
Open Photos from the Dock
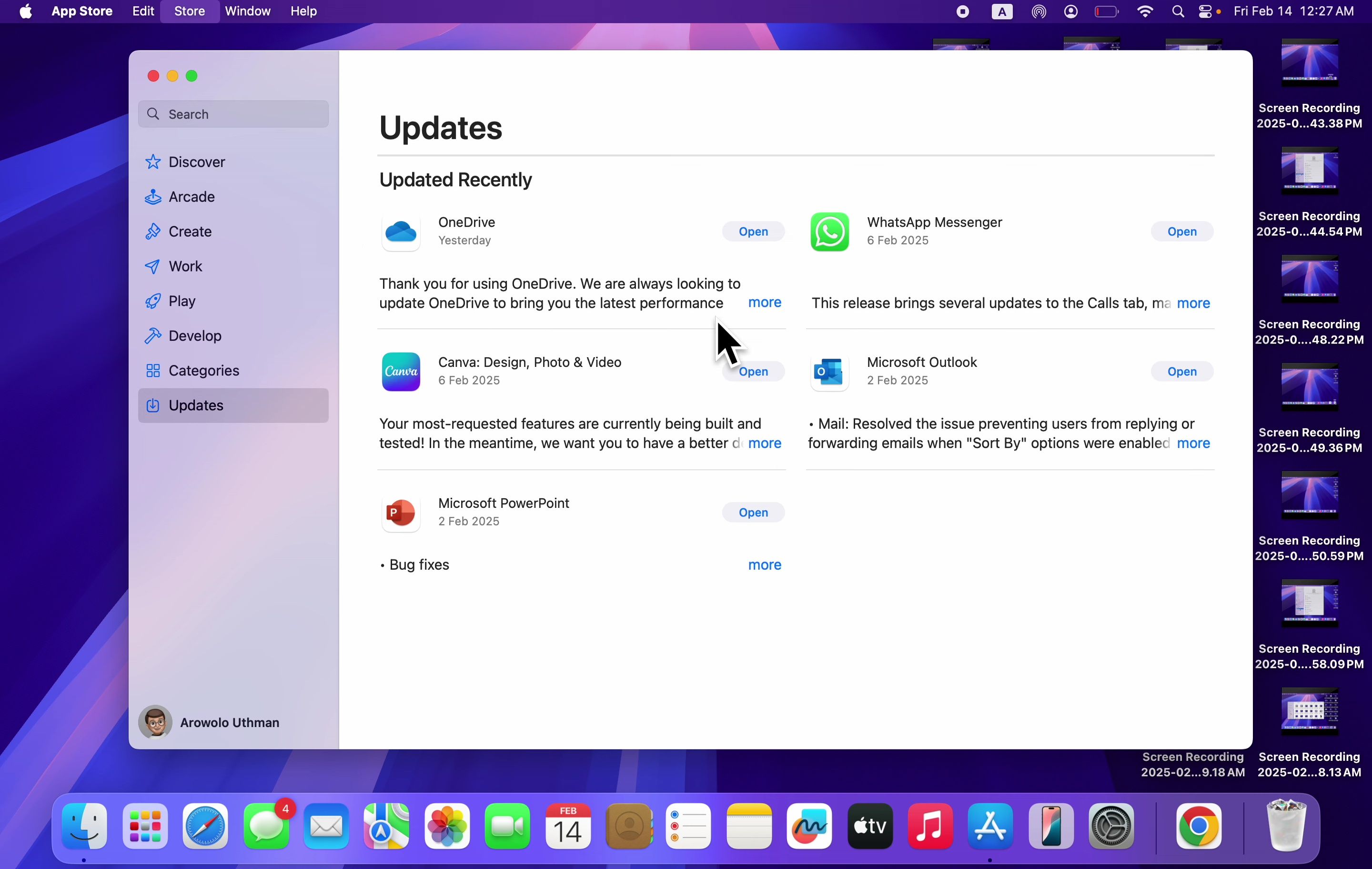447,826
